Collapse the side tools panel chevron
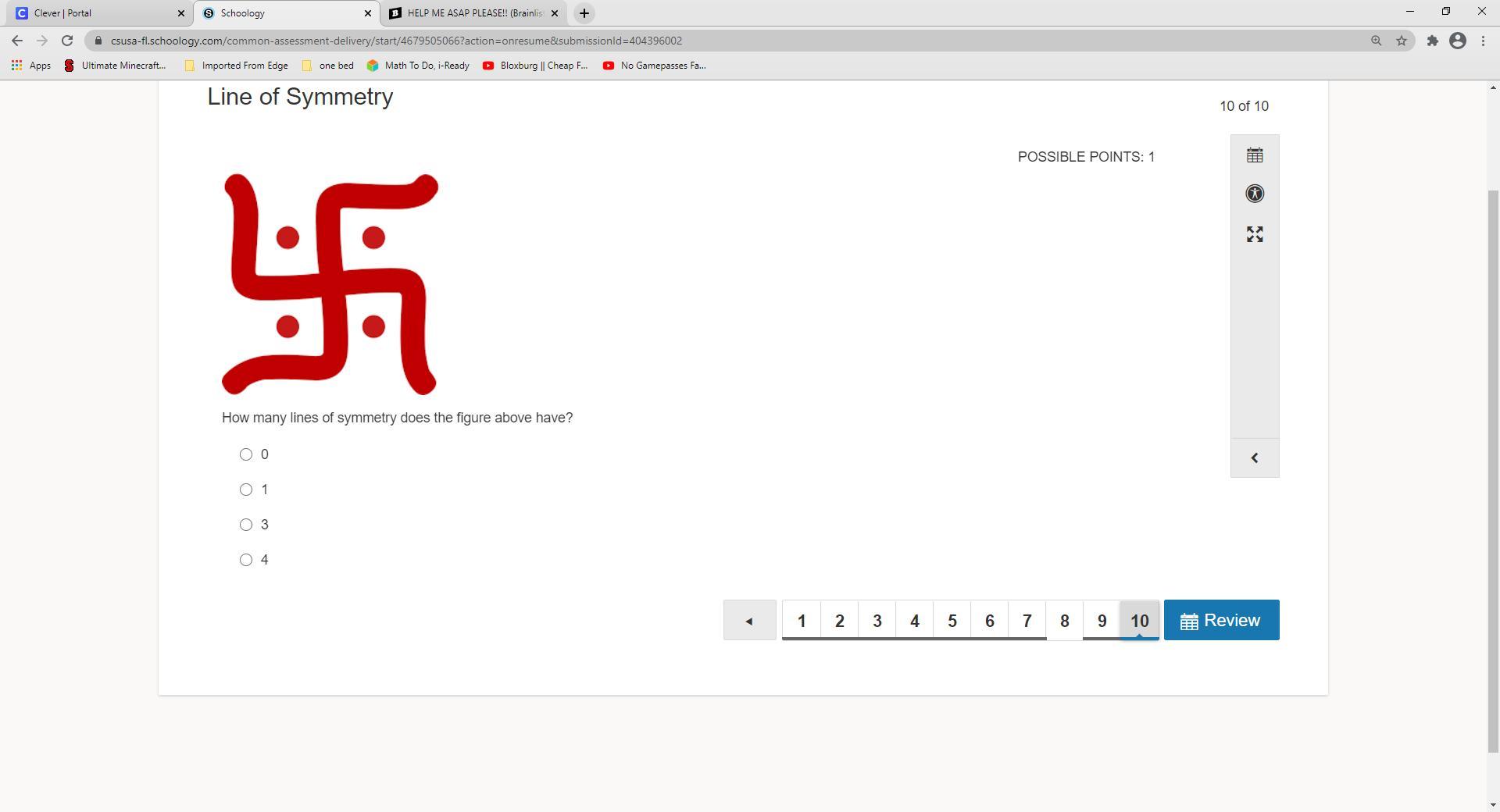Screen dimensions: 1500x812 click(1255, 458)
